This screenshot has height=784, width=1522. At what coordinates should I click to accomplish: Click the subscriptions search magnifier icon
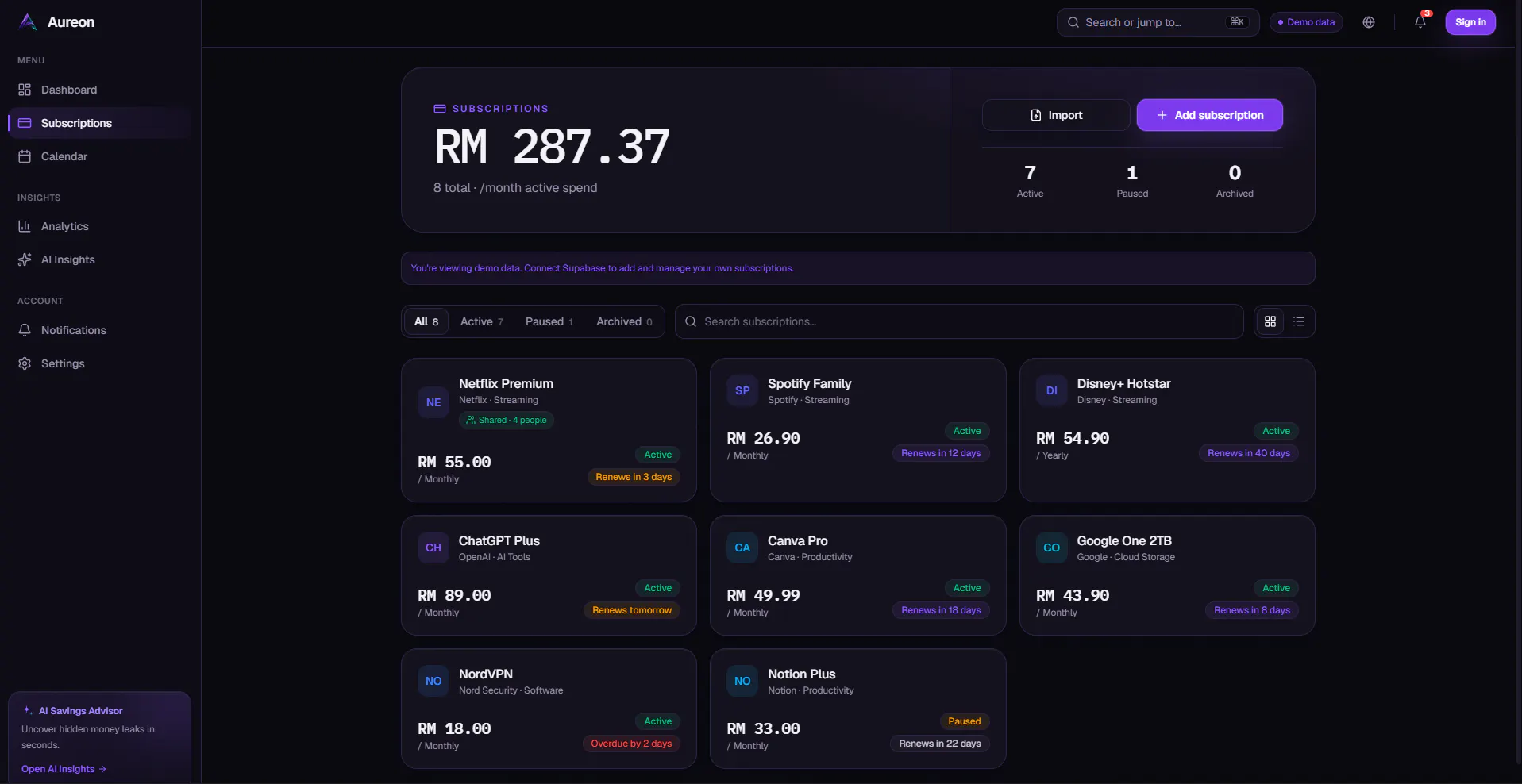(691, 321)
